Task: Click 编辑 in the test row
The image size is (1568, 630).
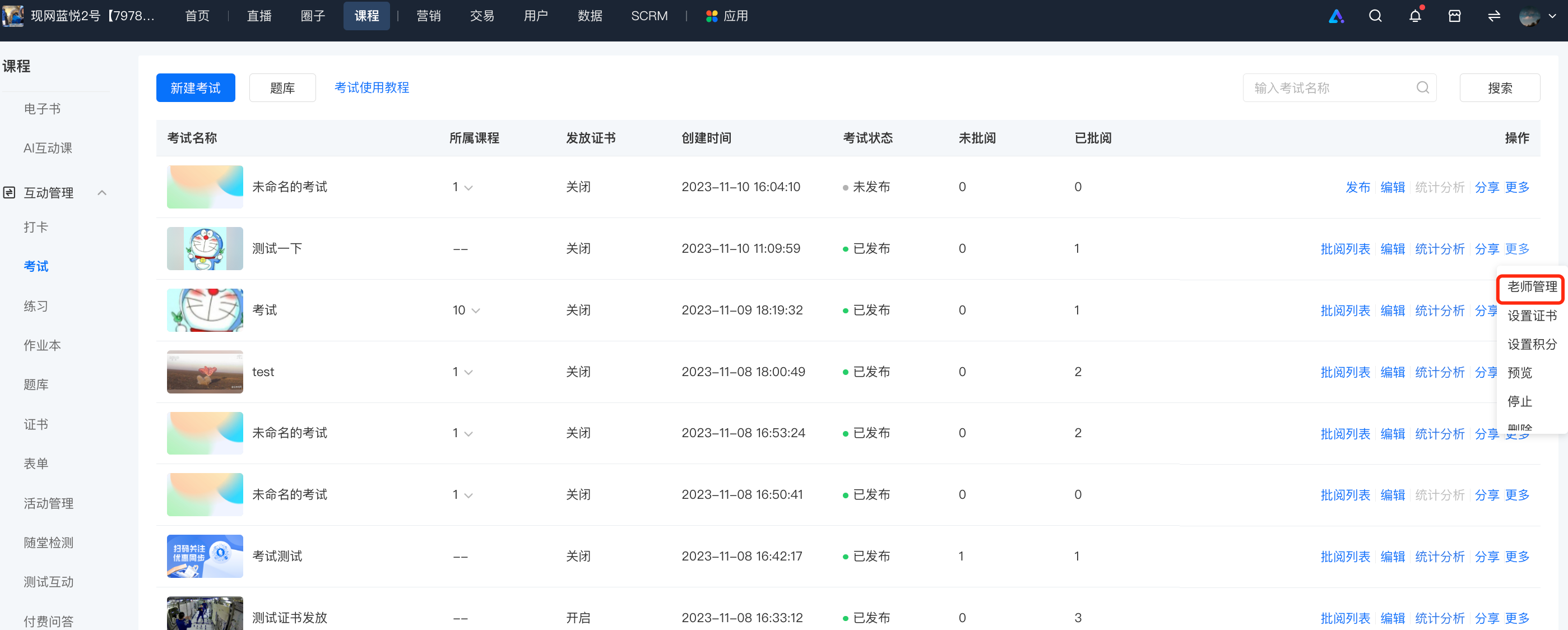Action: [1392, 373]
